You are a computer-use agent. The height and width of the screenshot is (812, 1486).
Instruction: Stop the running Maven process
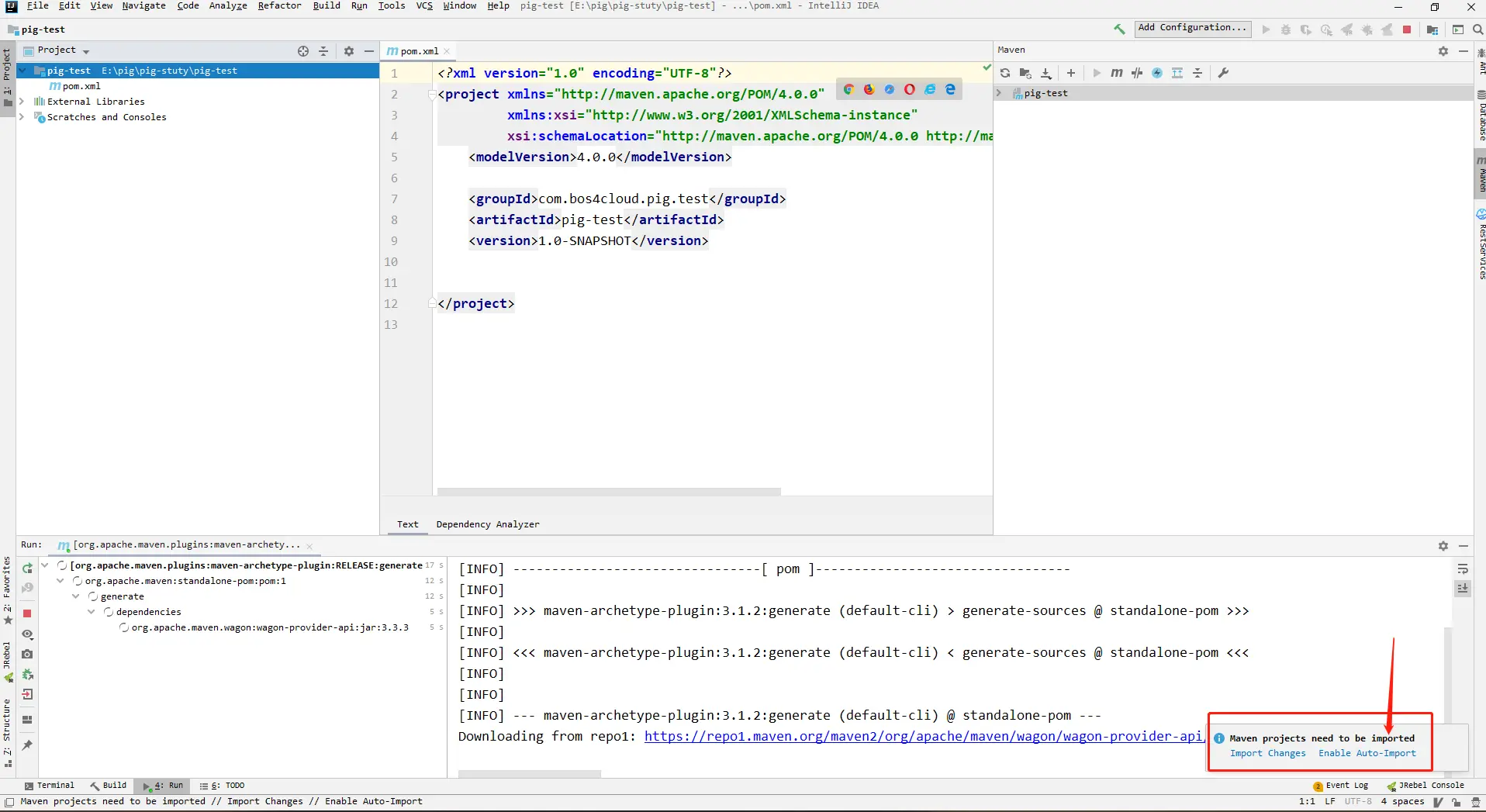pos(27,613)
